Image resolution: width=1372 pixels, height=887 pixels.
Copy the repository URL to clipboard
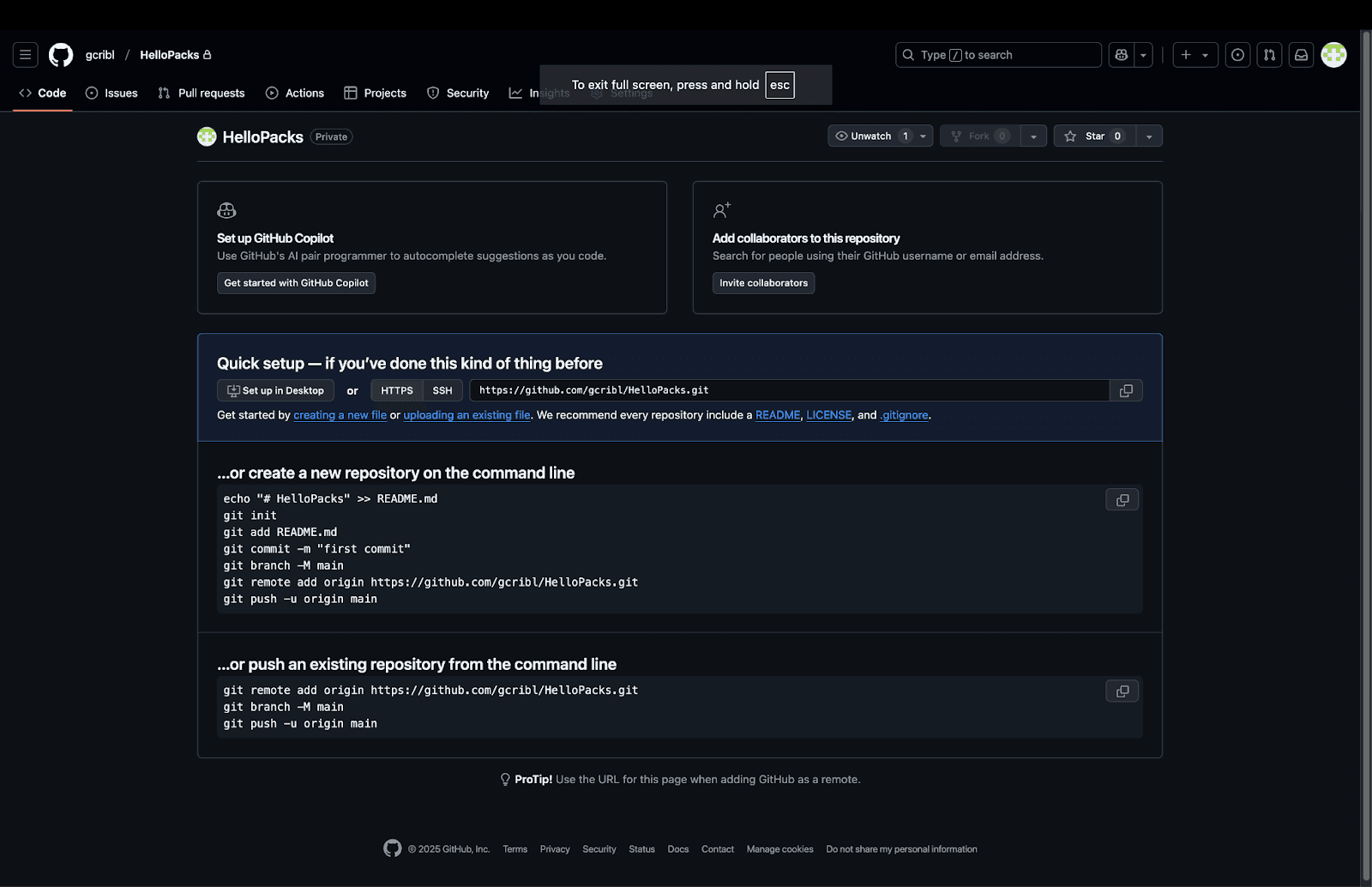coord(1126,390)
